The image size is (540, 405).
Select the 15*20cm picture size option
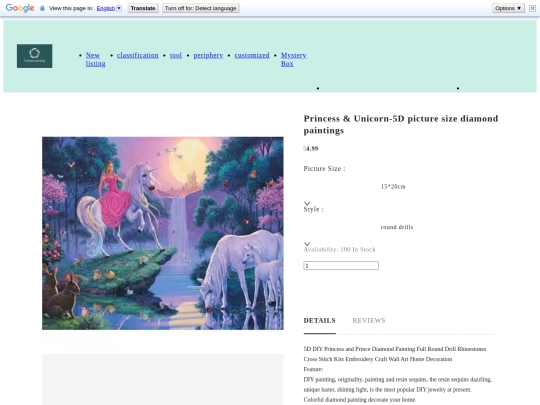tap(393, 187)
